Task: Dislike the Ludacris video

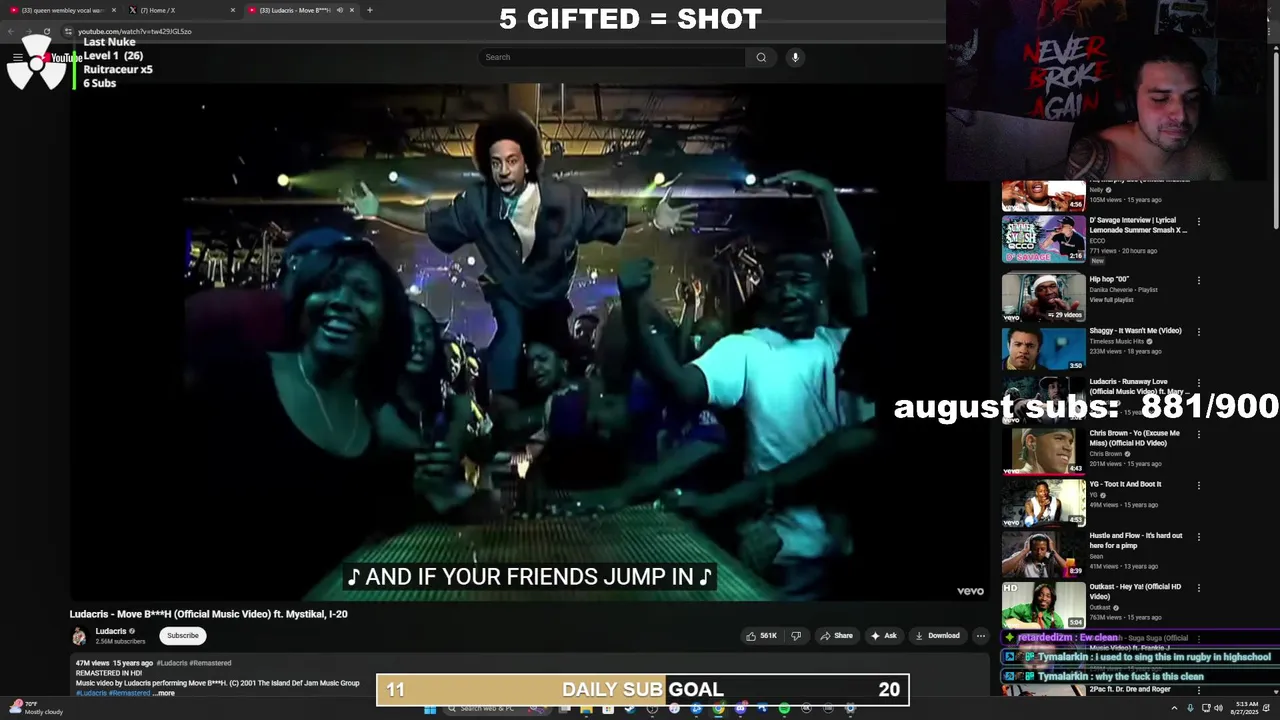Action: click(796, 636)
